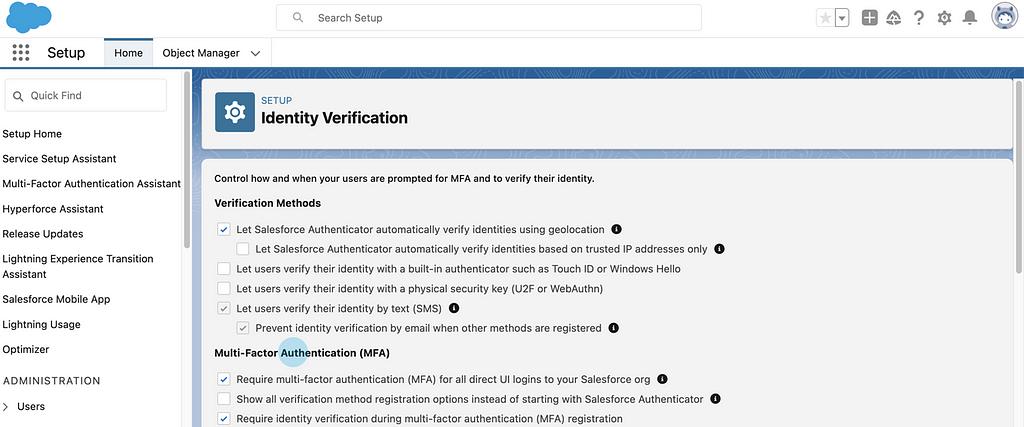Open the Setup gear menu icon
Image resolution: width=1024 pixels, height=427 pixels.
[944, 18]
